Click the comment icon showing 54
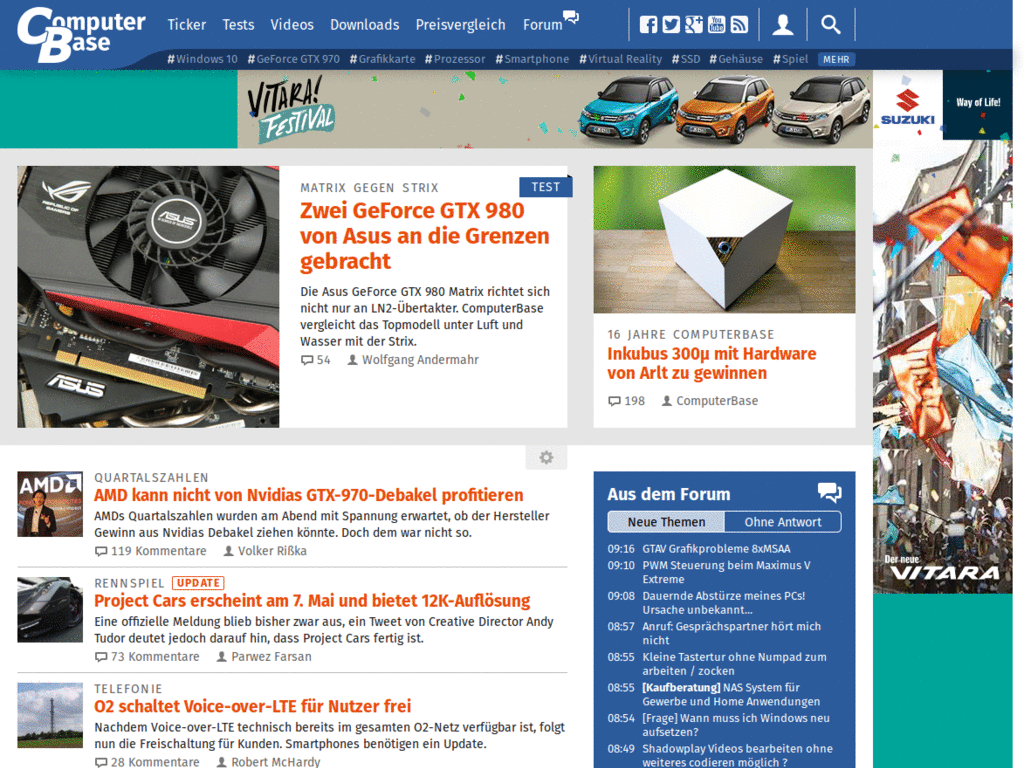The width and height of the screenshot is (1024, 768). coord(307,360)
